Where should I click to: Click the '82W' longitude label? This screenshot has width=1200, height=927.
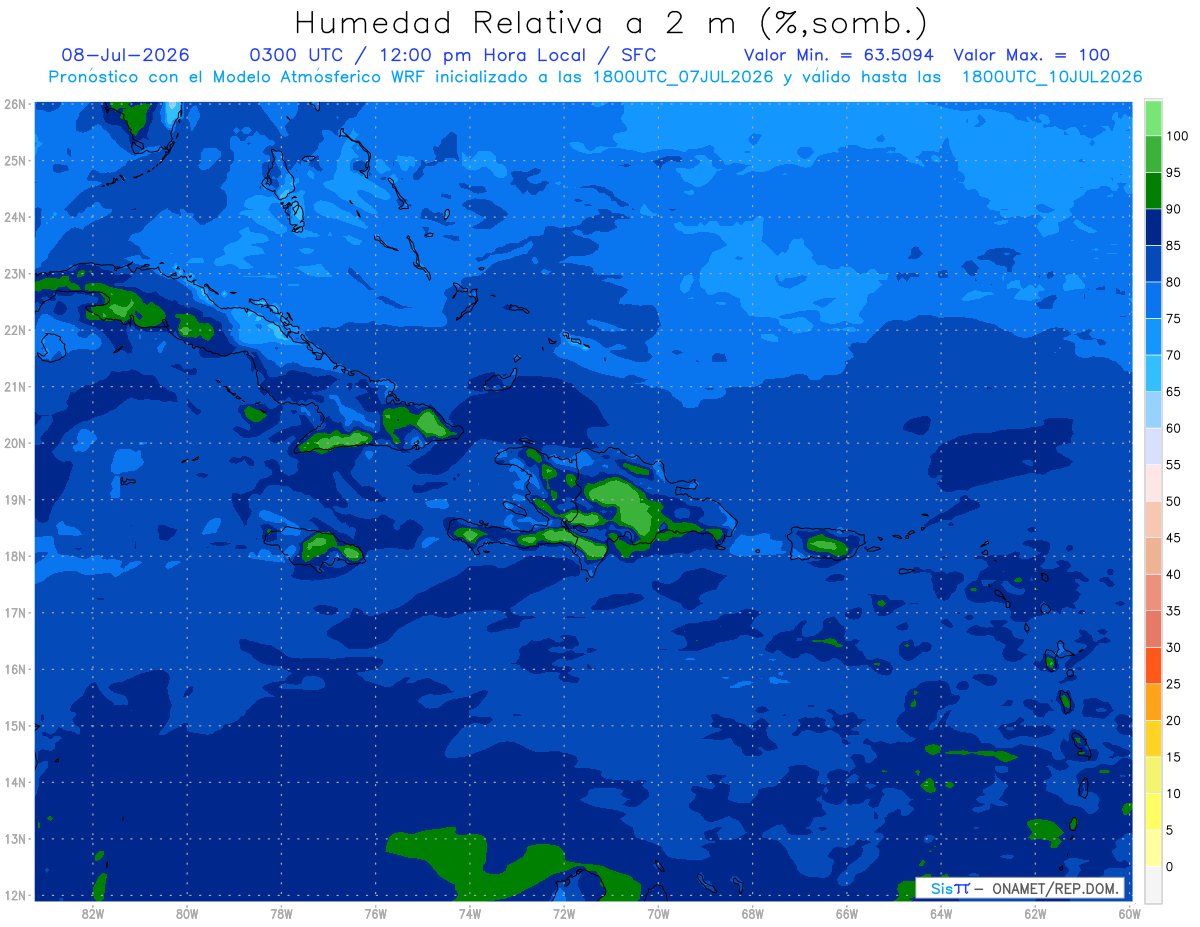93,913
